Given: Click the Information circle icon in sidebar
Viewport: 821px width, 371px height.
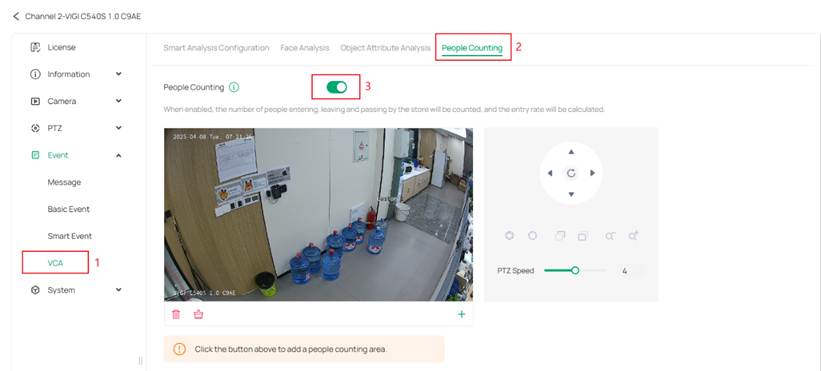Looking at the screenshot, I should [x=35, y=74].
